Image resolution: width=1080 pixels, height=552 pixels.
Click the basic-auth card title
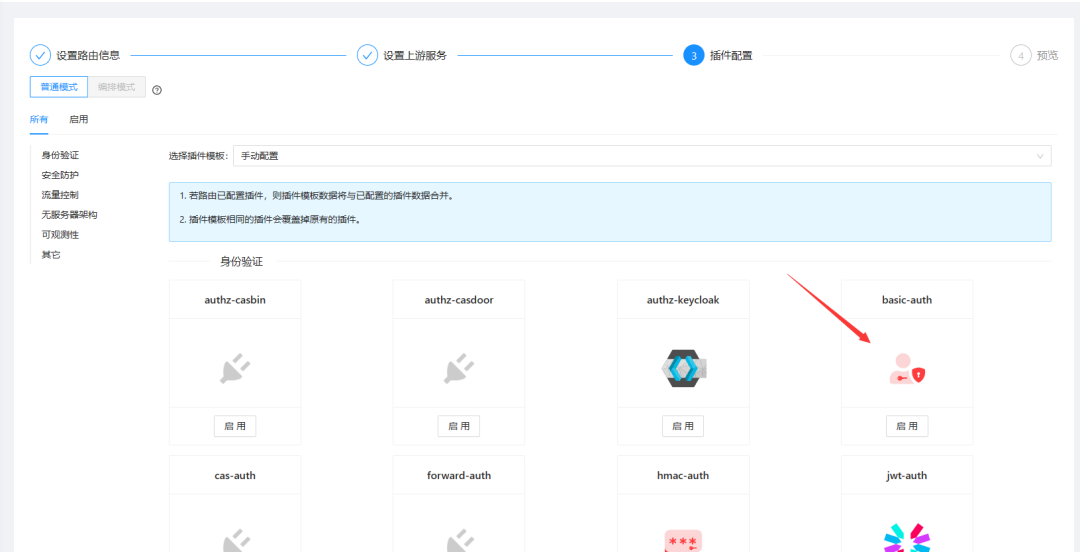pyautogui.click(x=907, y=300)
